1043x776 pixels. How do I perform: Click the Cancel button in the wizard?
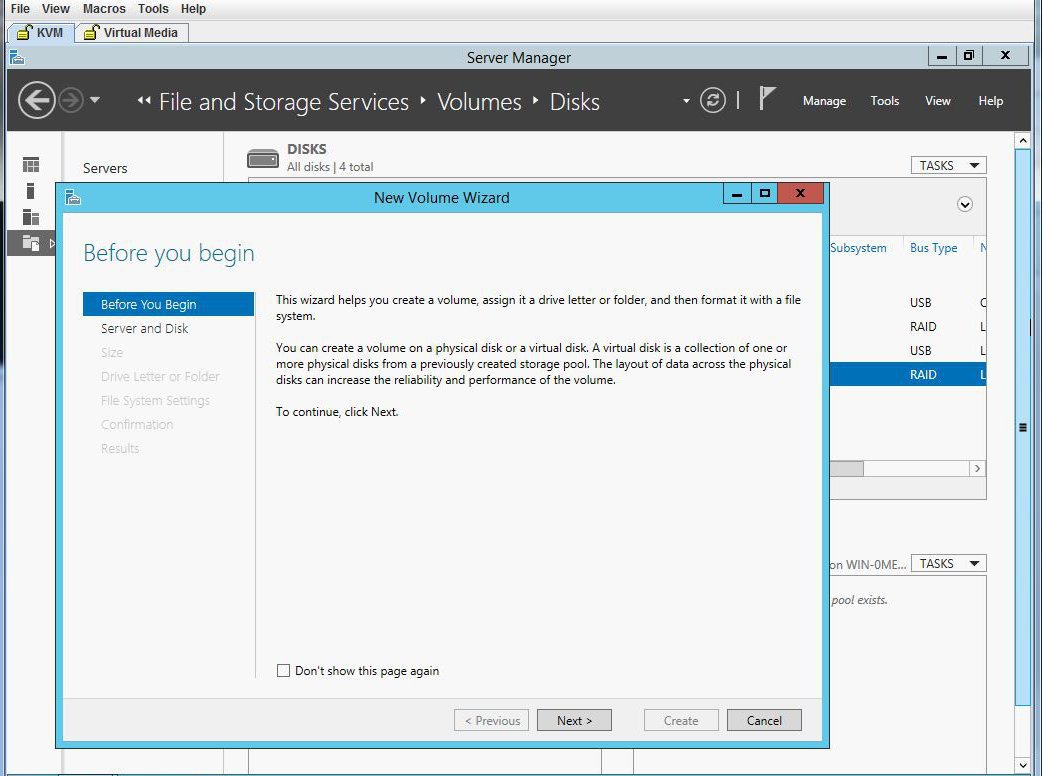coord(764,720)
